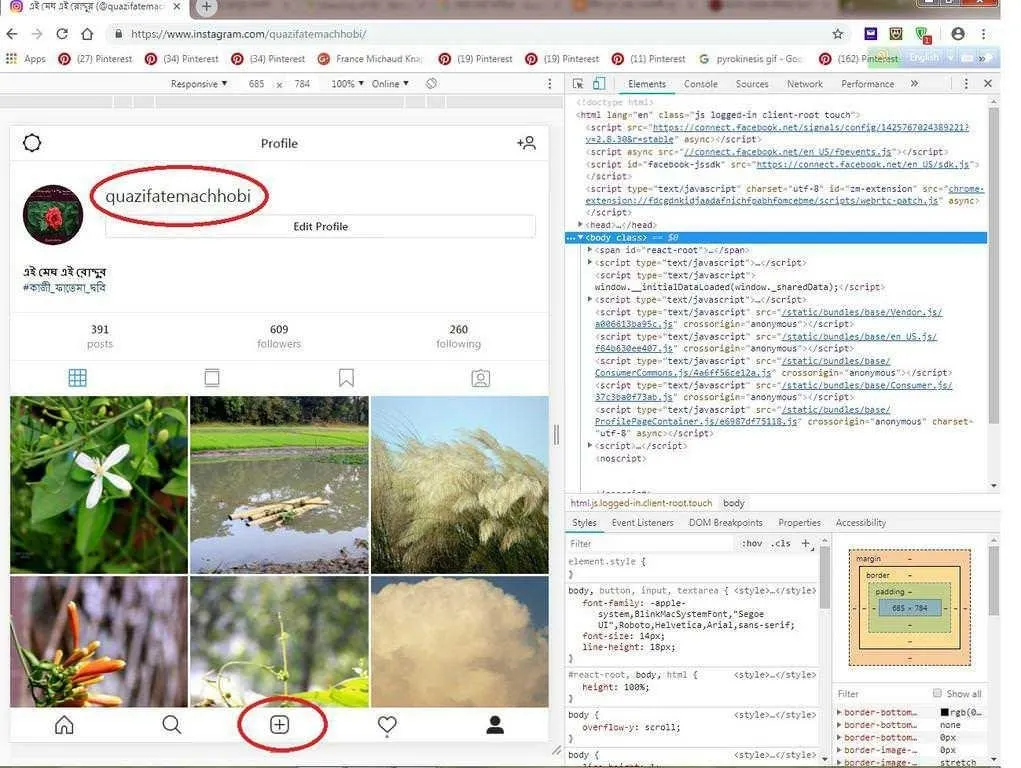Rotate the device viewport icon
Screen dimensions: 1021x768
[431, 84]
